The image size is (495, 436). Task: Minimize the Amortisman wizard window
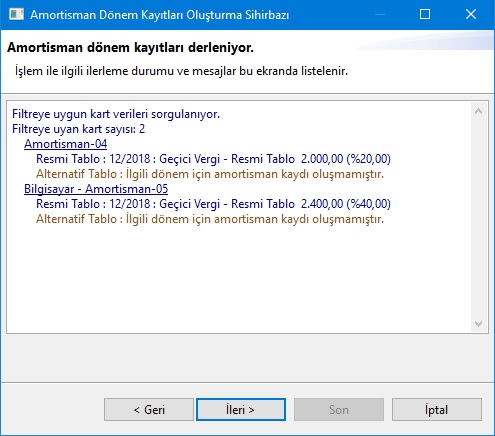(380, 15)
